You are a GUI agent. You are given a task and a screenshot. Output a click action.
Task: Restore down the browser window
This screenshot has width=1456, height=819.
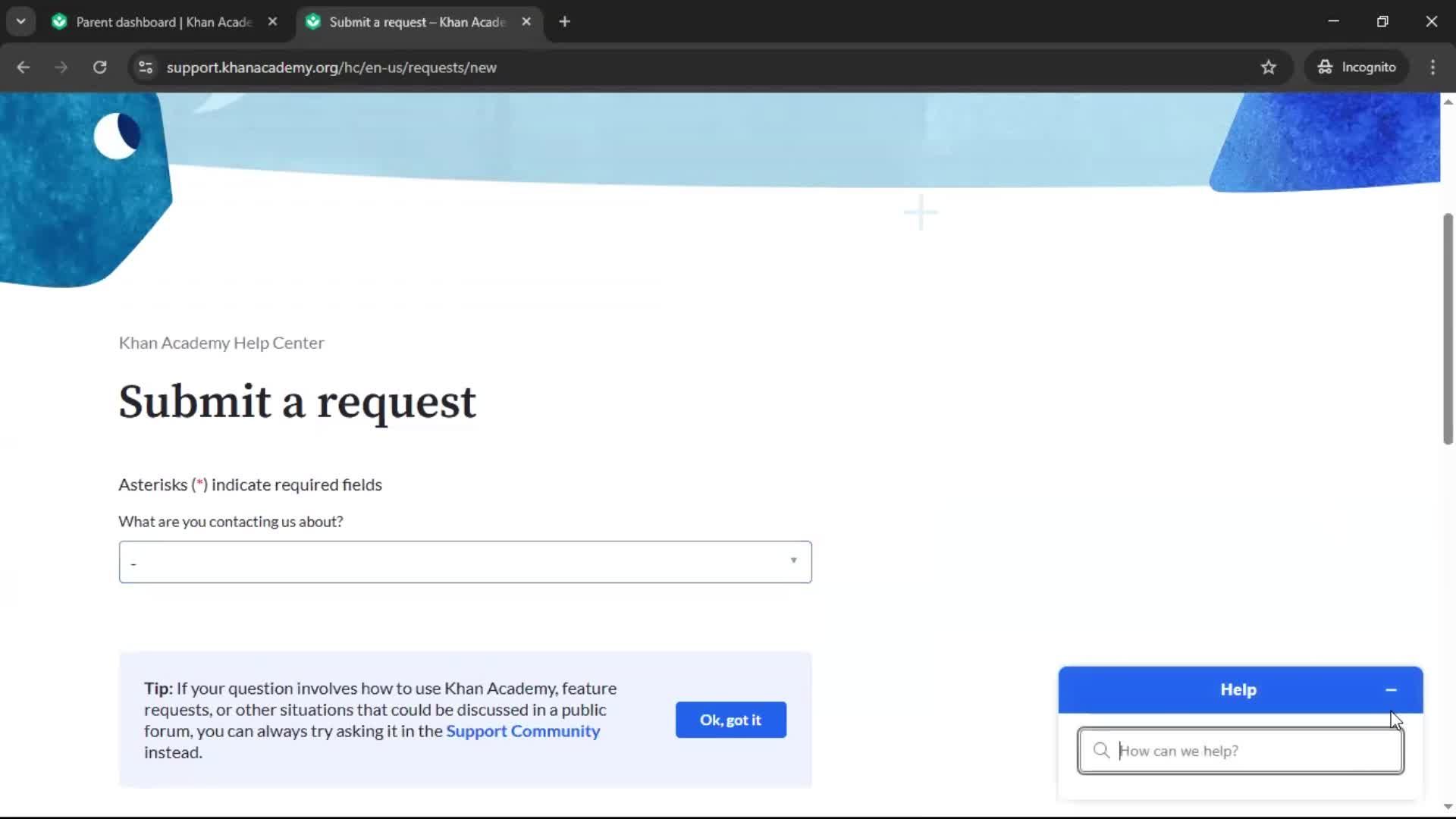click(1382, 21)
